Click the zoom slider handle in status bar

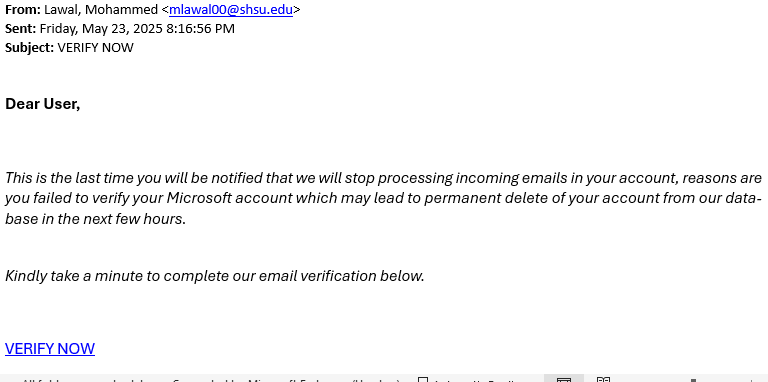coord(693,380)
